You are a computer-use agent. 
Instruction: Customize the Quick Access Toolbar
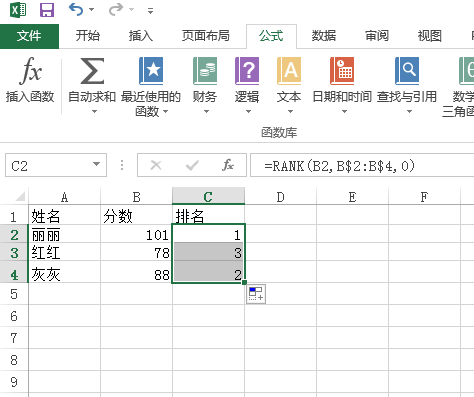coord(151,11)
